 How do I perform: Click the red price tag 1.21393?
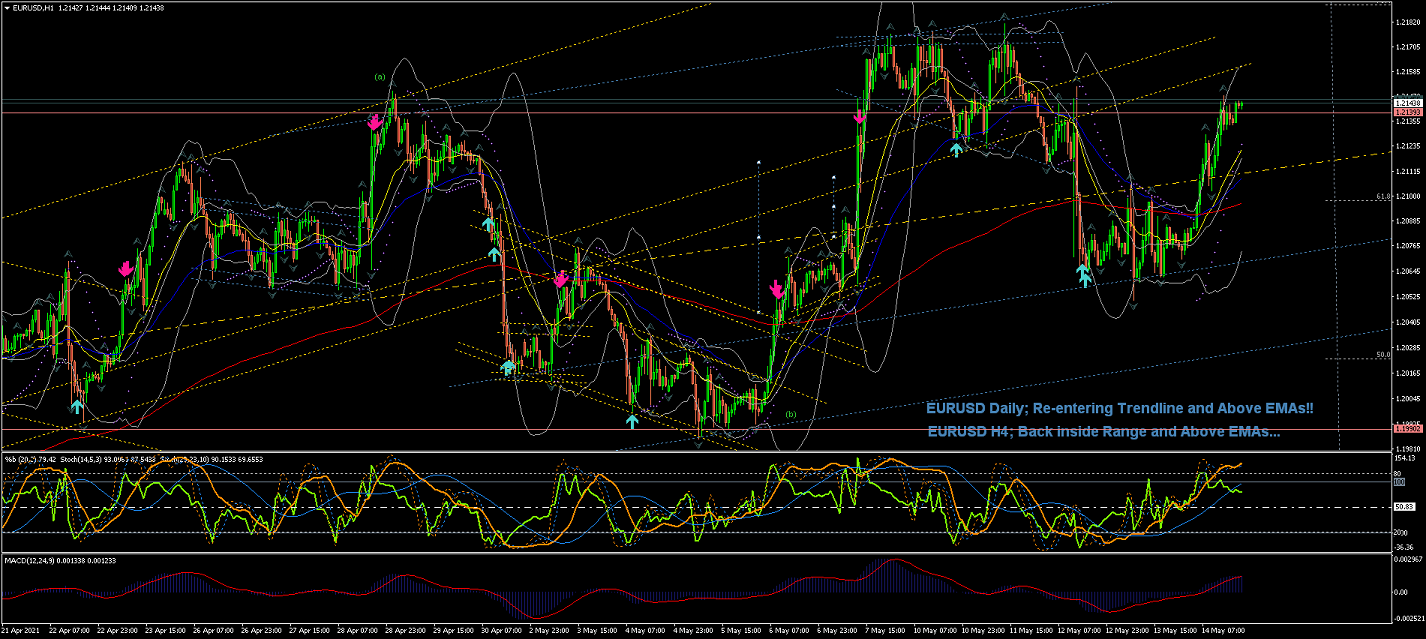(x=1407, y=113)
